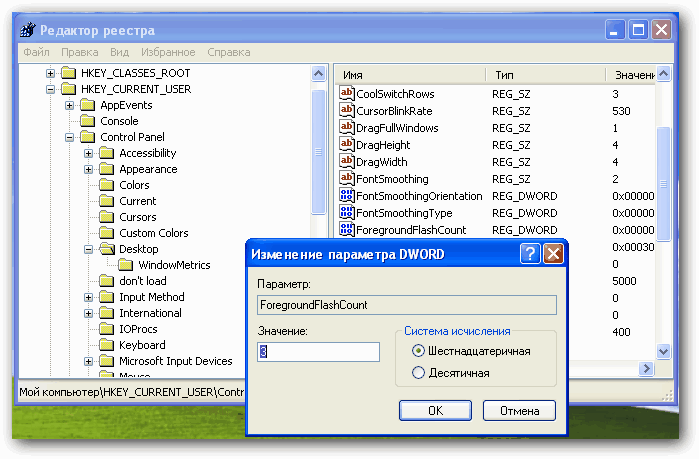Click the value 400 in the list
This screenshot has height=459, width=699.
621,332
